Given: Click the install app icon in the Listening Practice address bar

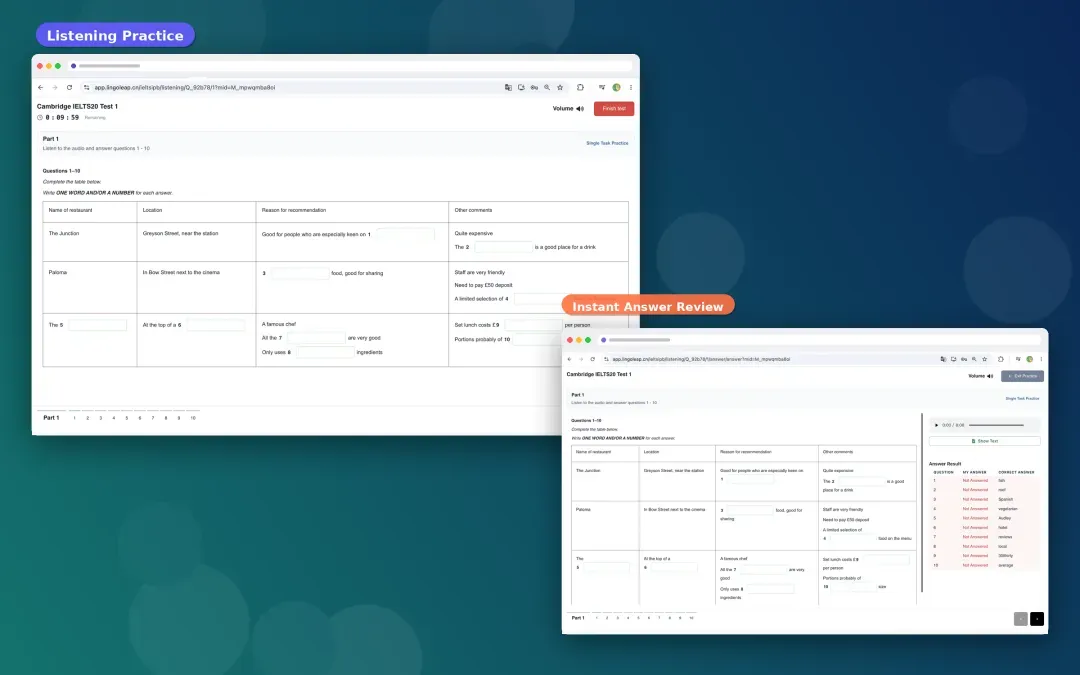Looking at the screenshot, I should tap(521, 87).
